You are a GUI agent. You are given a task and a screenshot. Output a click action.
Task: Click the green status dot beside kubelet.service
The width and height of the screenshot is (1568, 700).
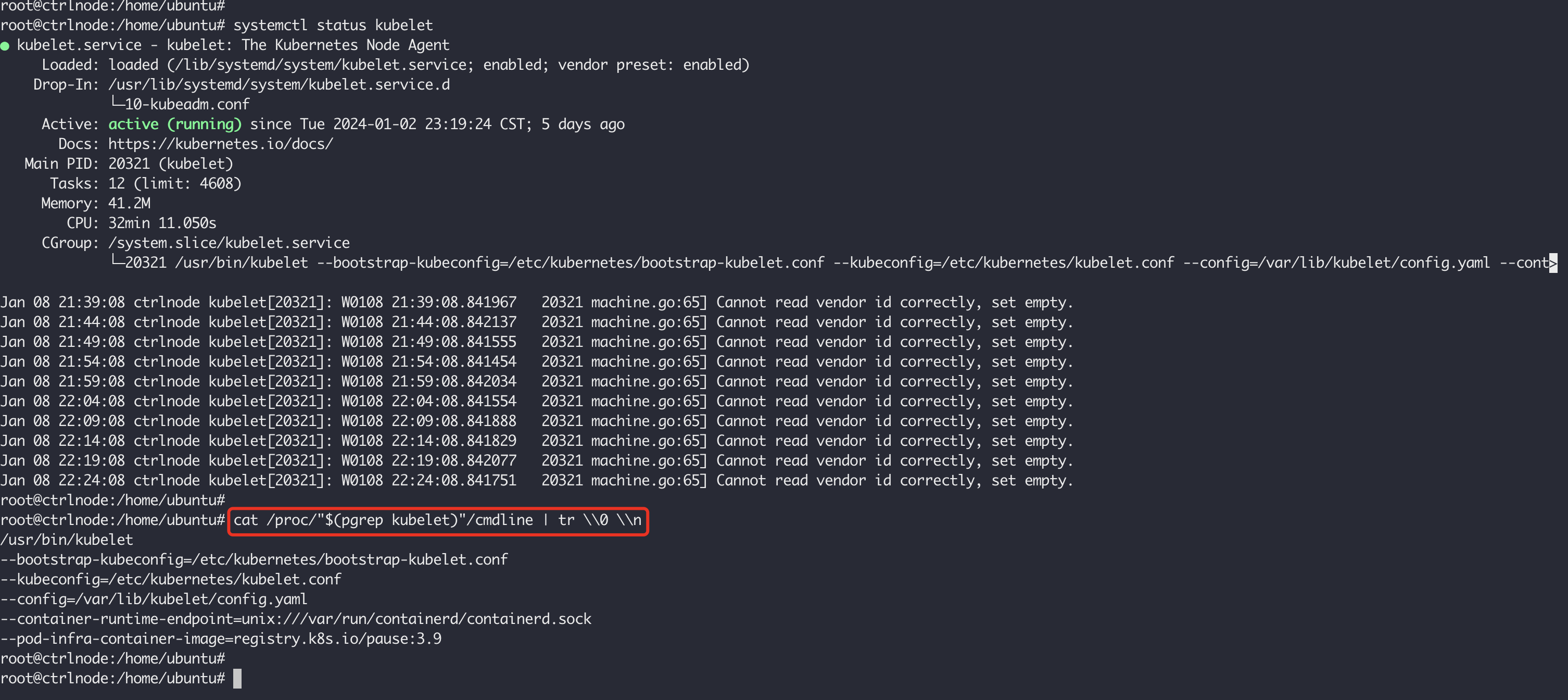pyautogui.click(x=5, y=46)
